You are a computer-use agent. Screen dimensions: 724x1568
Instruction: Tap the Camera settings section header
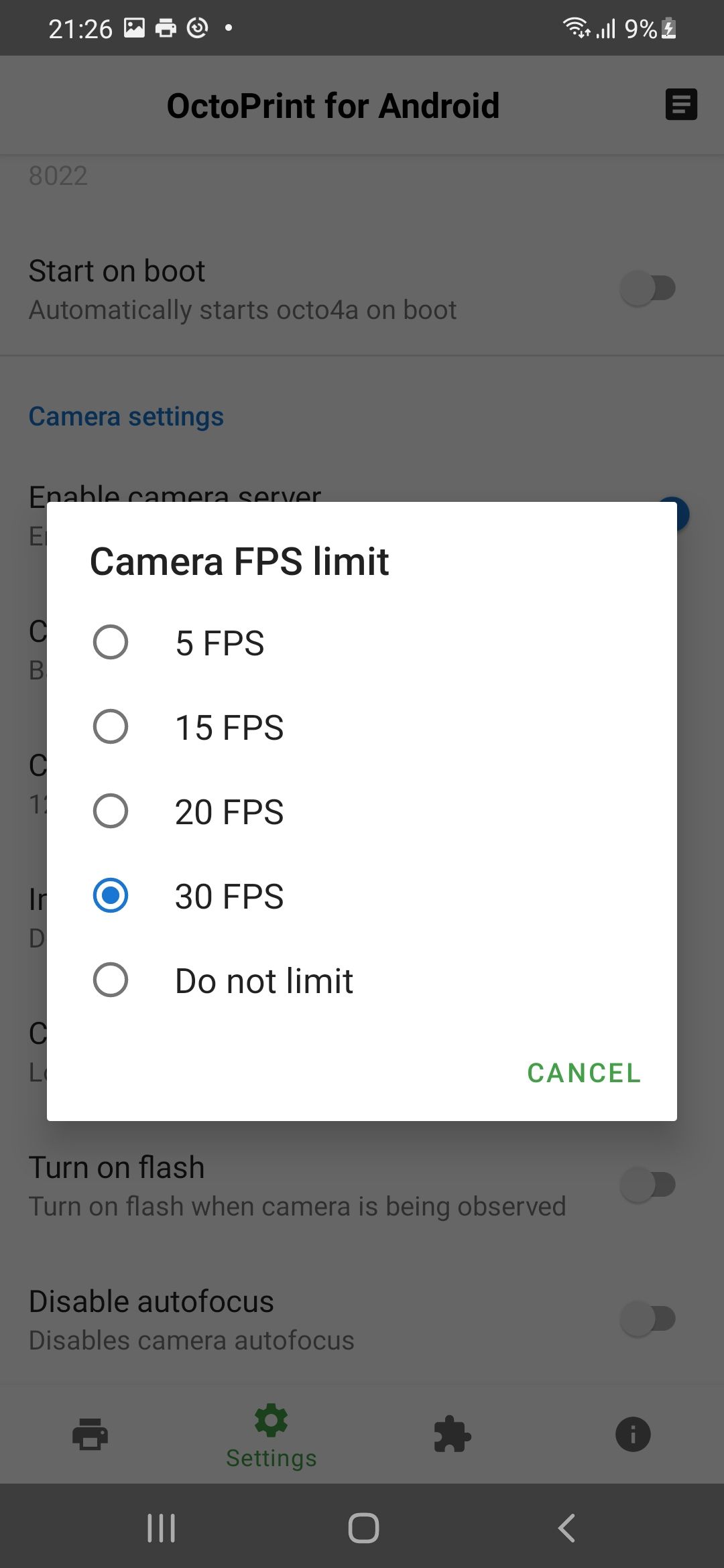point(126,416)
